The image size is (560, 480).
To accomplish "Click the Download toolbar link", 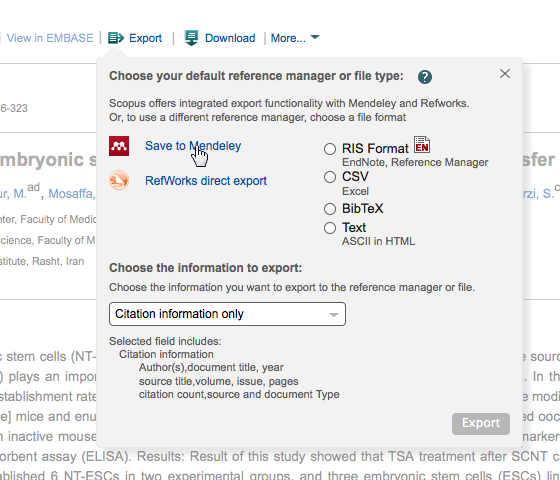I will pyautogui.click(x=230, y=38).
